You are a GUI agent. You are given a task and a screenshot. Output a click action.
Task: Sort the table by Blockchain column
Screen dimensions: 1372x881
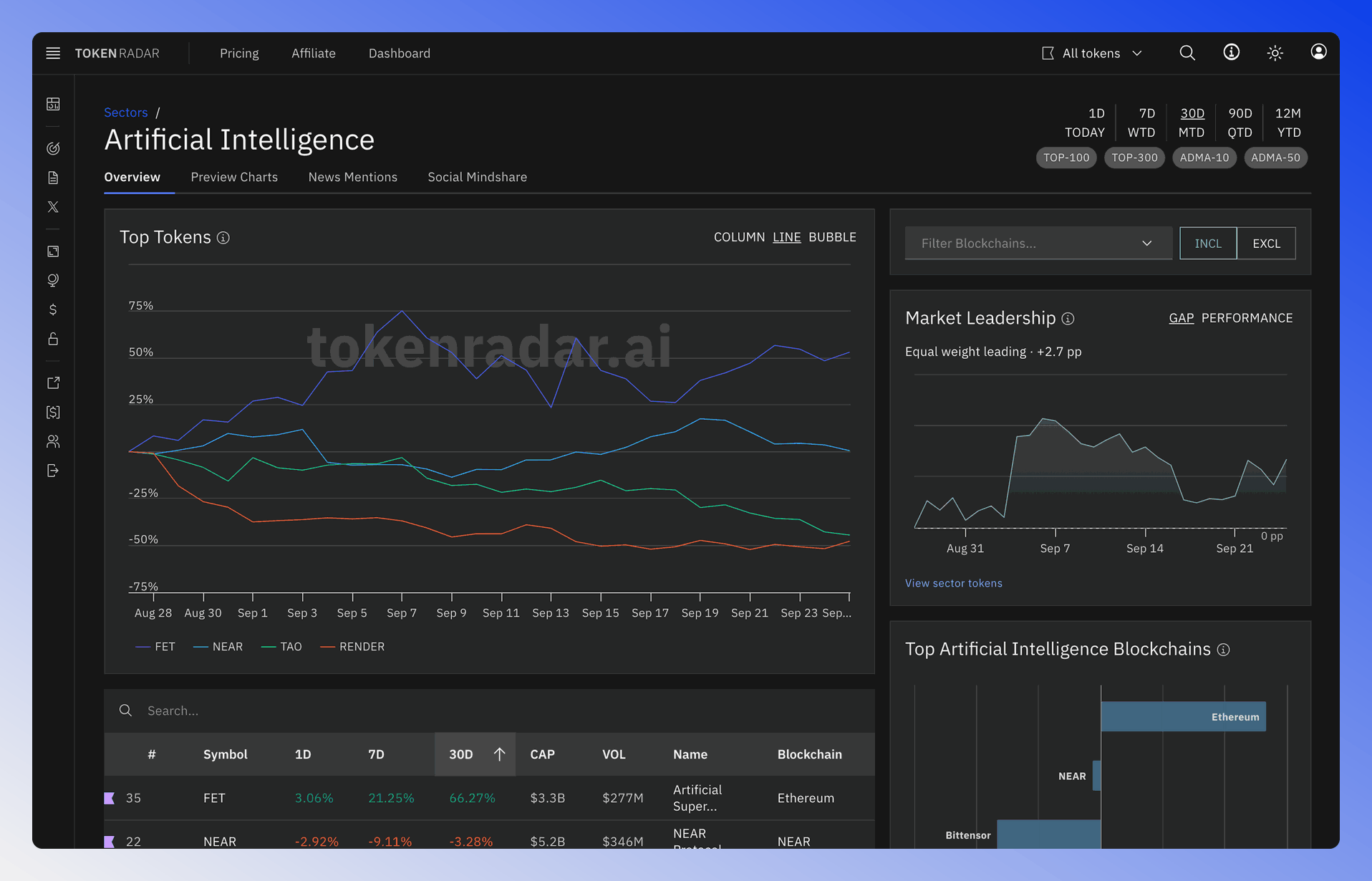(809, 754)
